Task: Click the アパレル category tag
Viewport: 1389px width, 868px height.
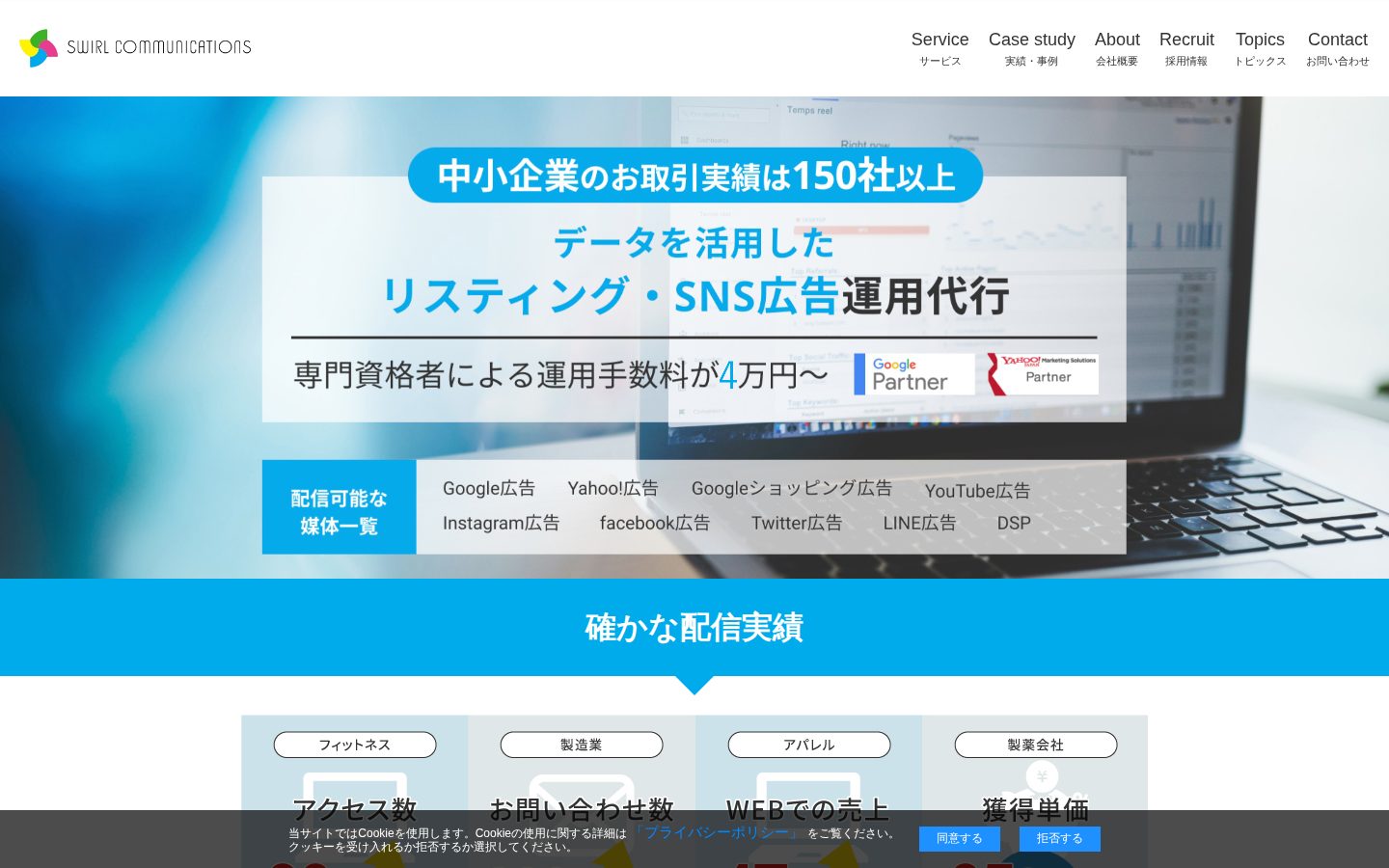Action: pyautogui.click(x=809, y=745)
